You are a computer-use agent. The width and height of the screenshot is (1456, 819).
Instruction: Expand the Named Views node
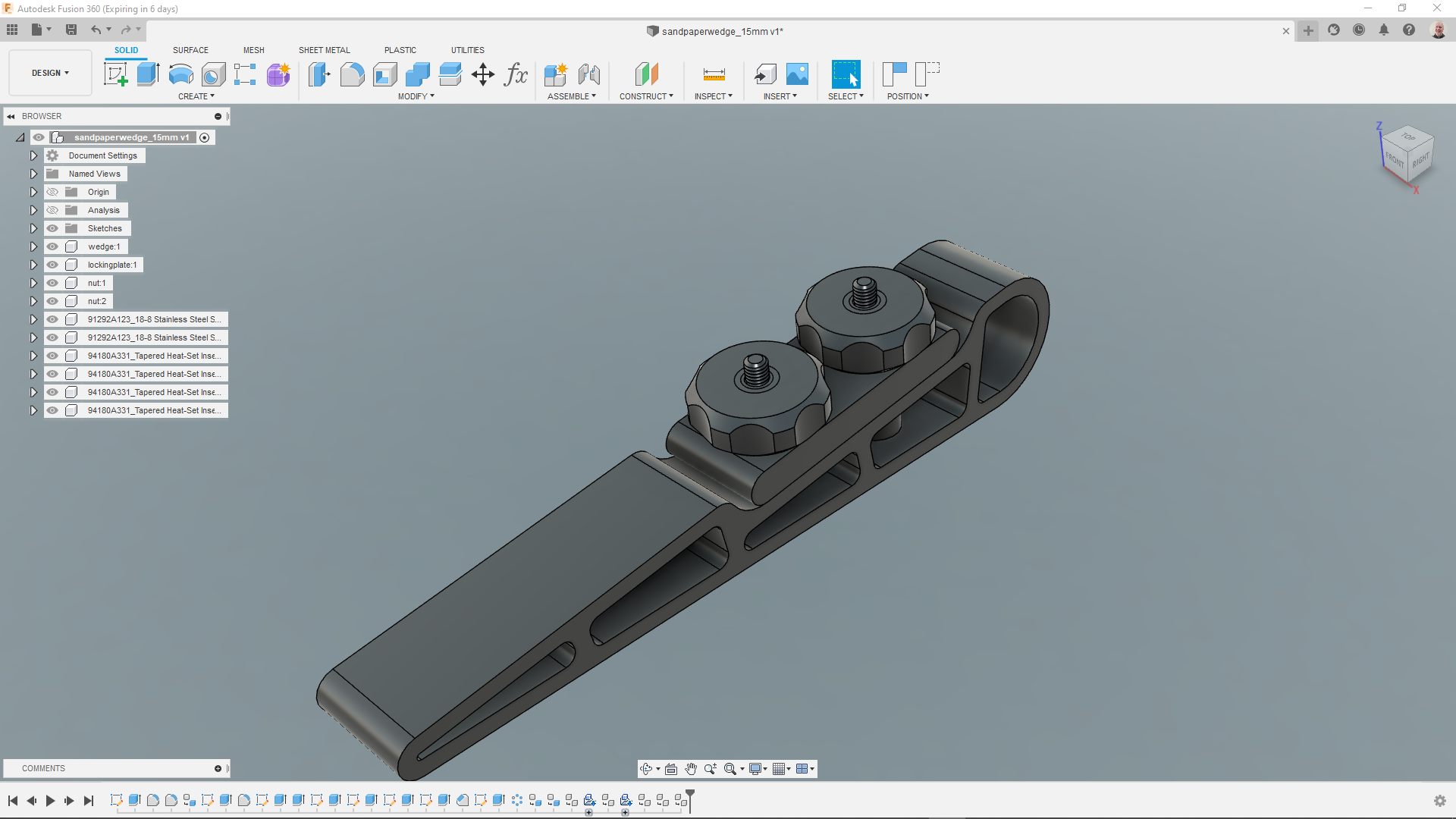coord(33,174)
